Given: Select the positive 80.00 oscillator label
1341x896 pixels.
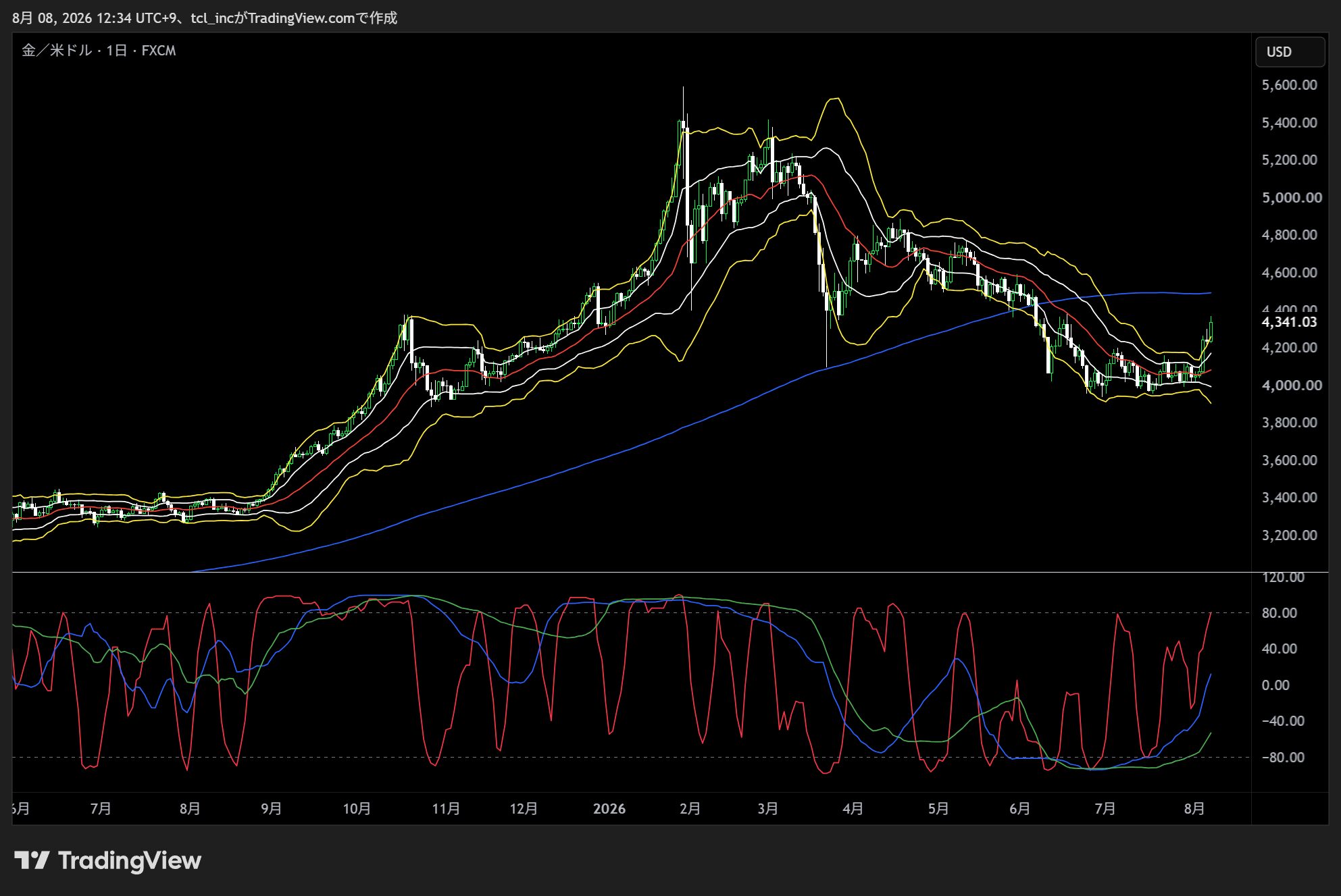Looking at the screenshot, I should pos(1280,613).
